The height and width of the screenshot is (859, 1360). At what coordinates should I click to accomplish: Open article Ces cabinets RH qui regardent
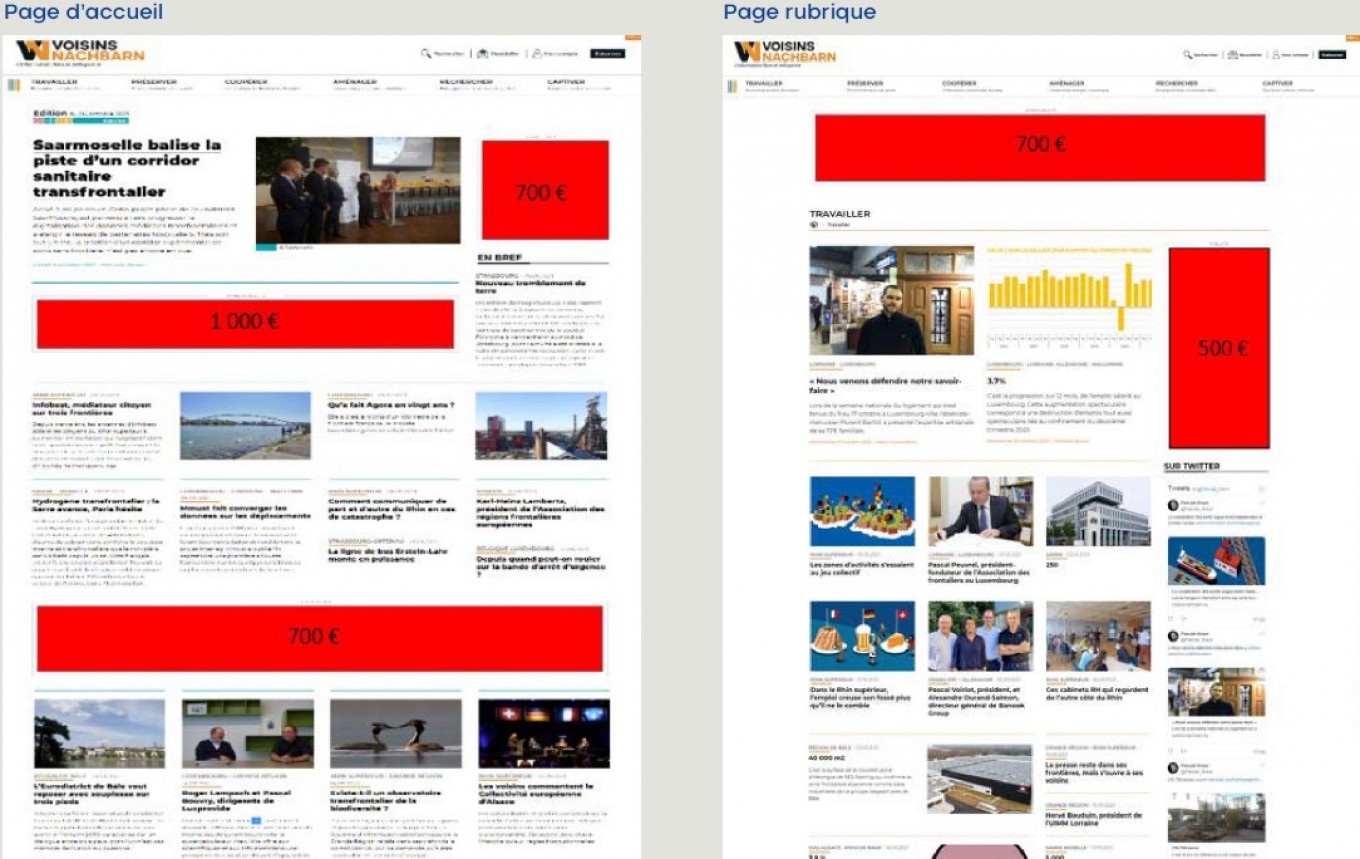(1097, 693)
